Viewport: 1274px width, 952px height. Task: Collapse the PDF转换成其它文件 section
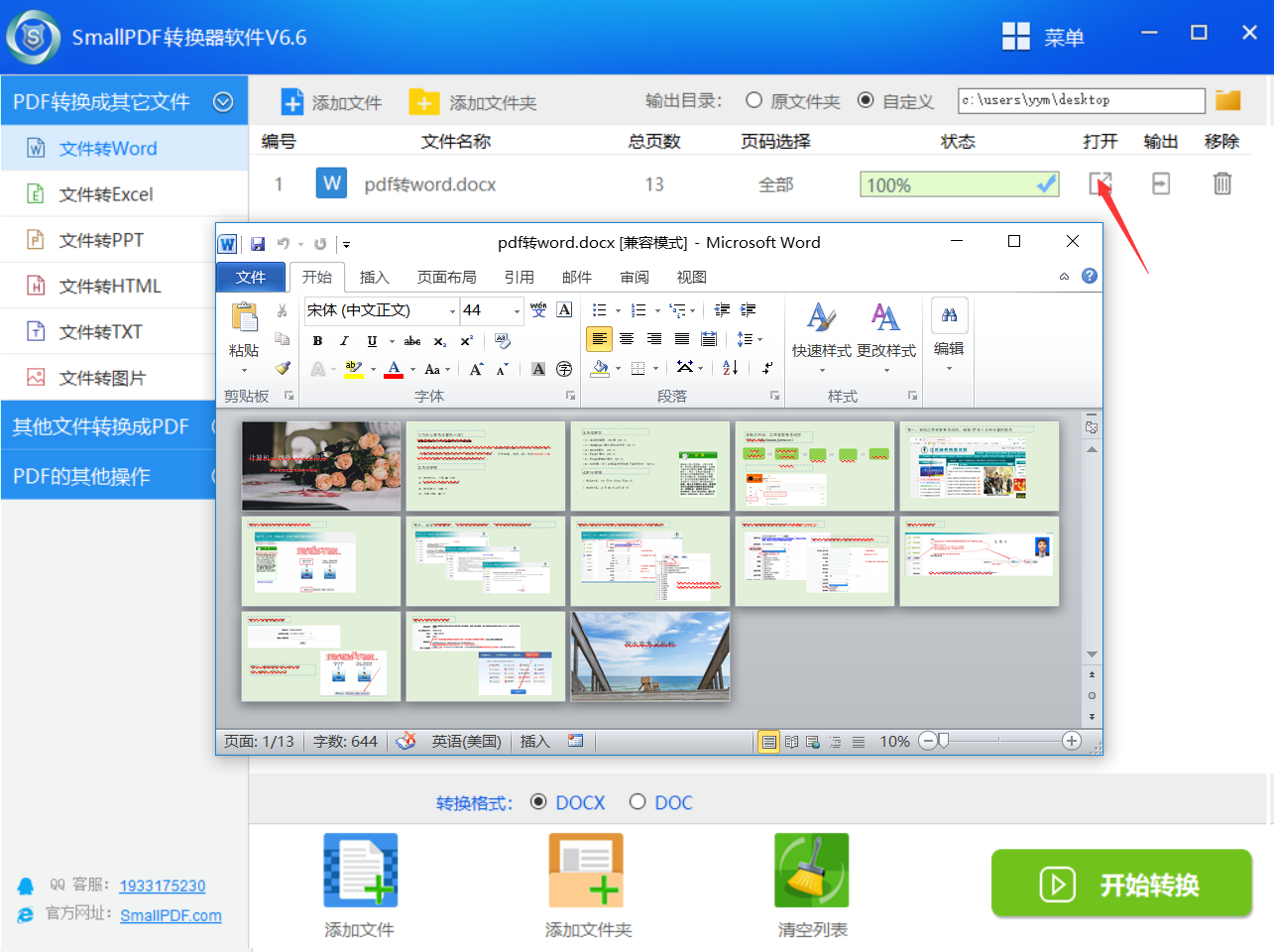[x=223, y=102]
